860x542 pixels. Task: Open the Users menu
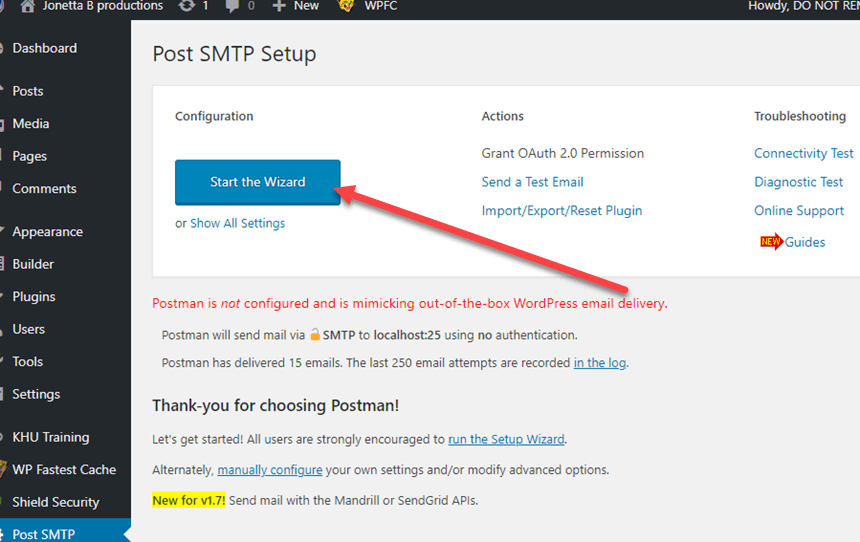coord(29,329)
